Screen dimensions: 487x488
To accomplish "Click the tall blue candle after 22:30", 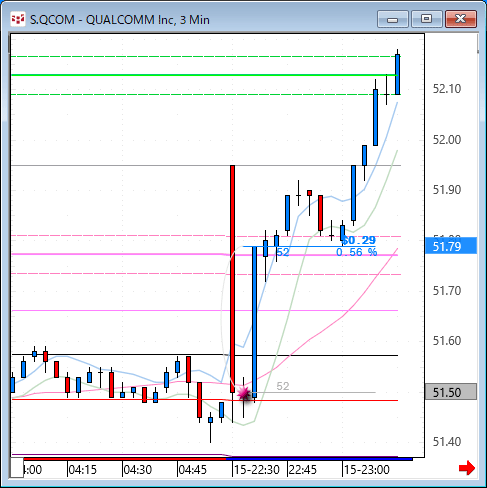I will click(x=255, y=322).
